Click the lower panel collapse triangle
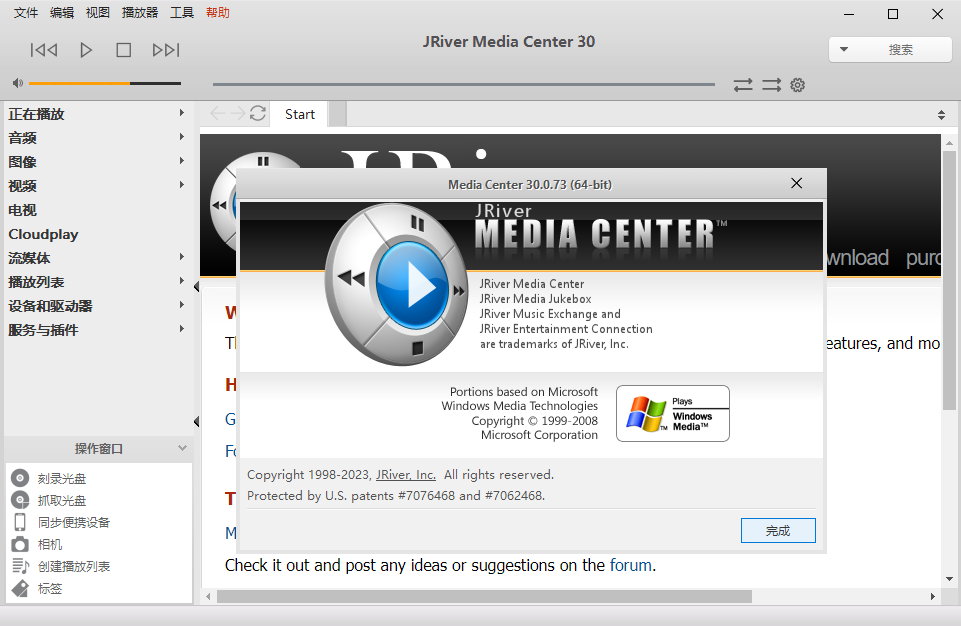Viewport: 961px width, 626px height. 196,421
